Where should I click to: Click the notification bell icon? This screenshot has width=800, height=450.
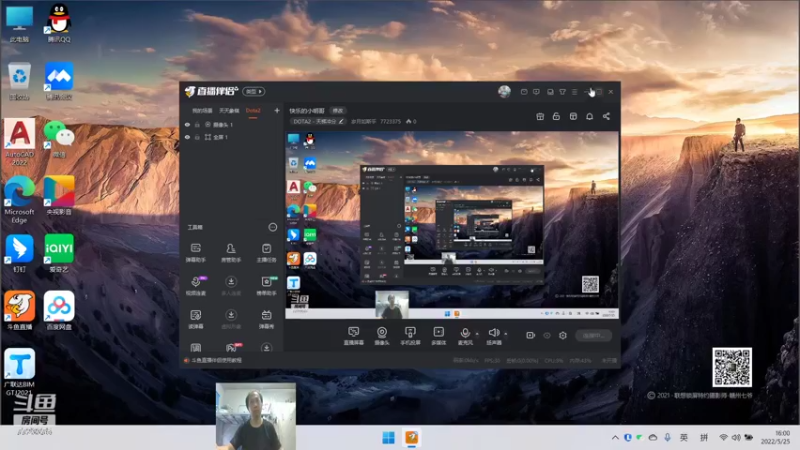click(x=589, y=116)
